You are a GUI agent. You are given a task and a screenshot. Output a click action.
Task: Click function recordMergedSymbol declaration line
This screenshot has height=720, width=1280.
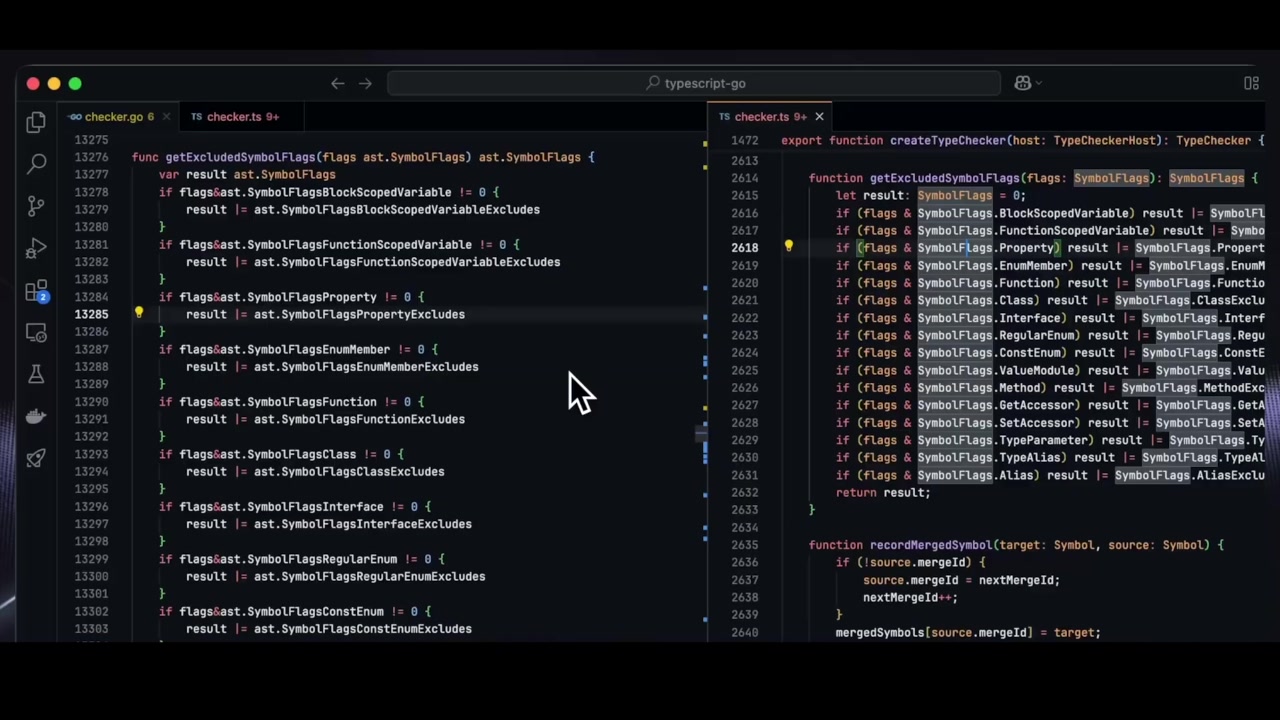pos(1016,545)
